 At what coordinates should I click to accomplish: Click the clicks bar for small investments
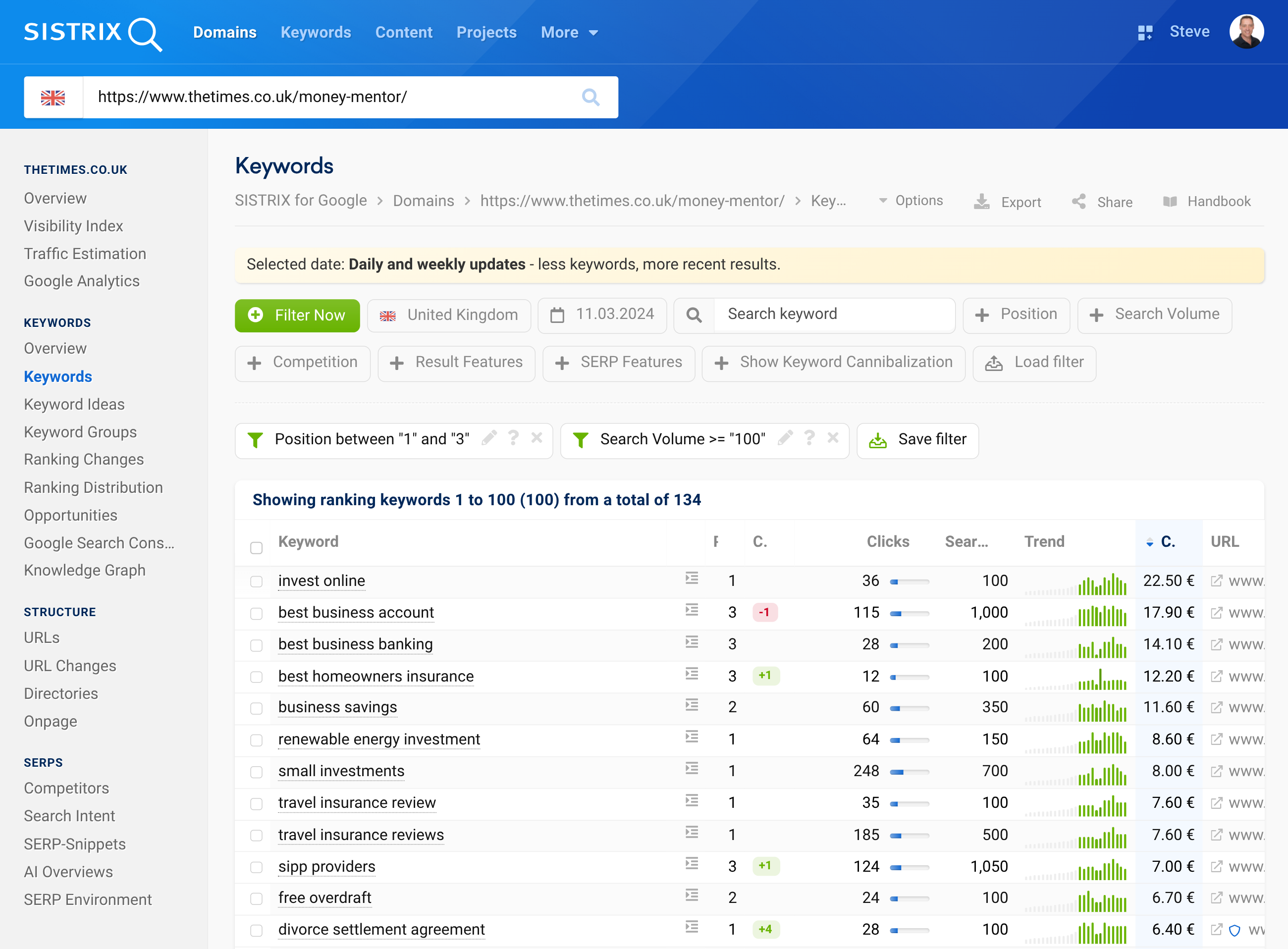click(910, 772)
